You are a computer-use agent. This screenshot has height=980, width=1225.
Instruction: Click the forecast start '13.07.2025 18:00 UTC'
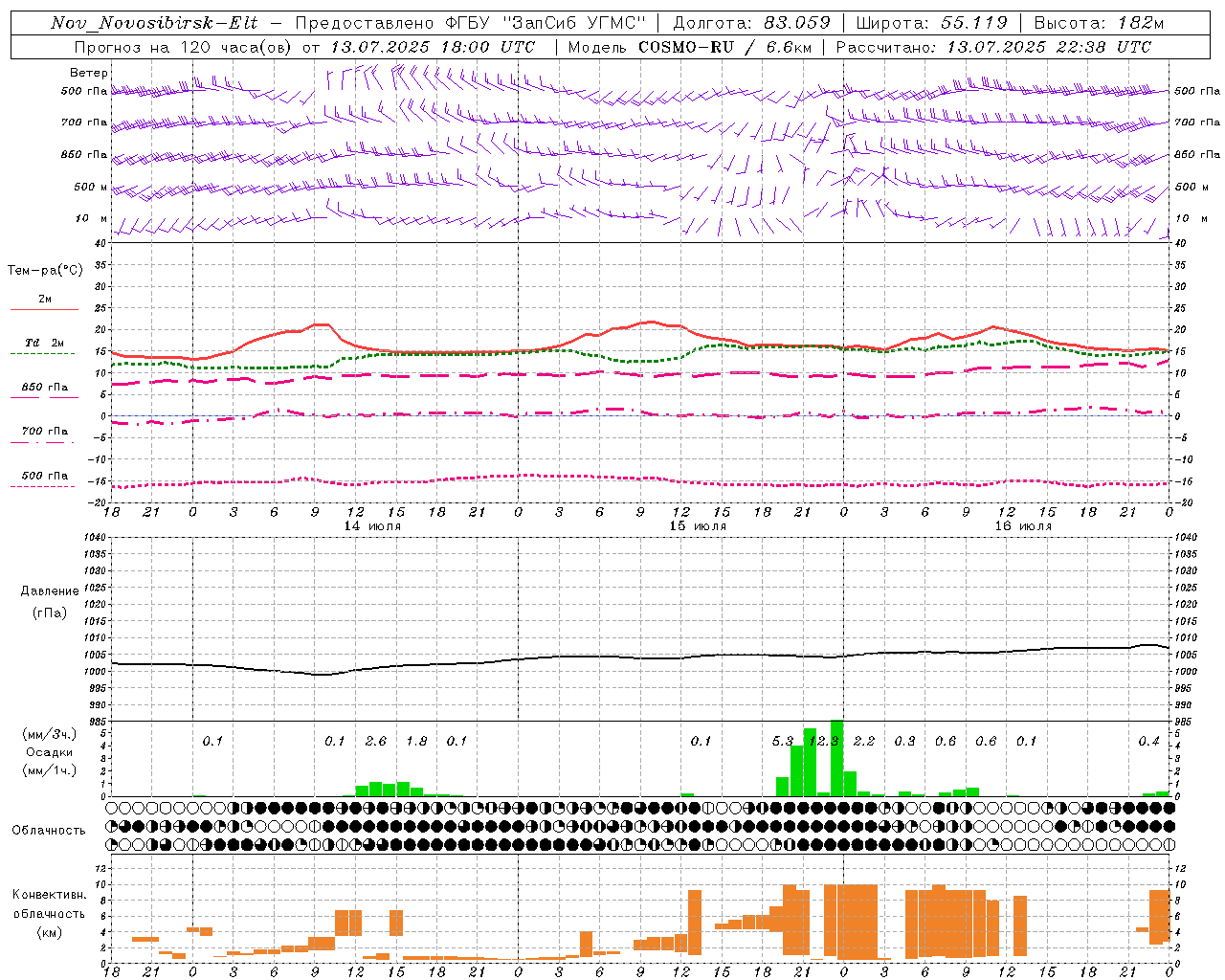[x=433, y=47]
